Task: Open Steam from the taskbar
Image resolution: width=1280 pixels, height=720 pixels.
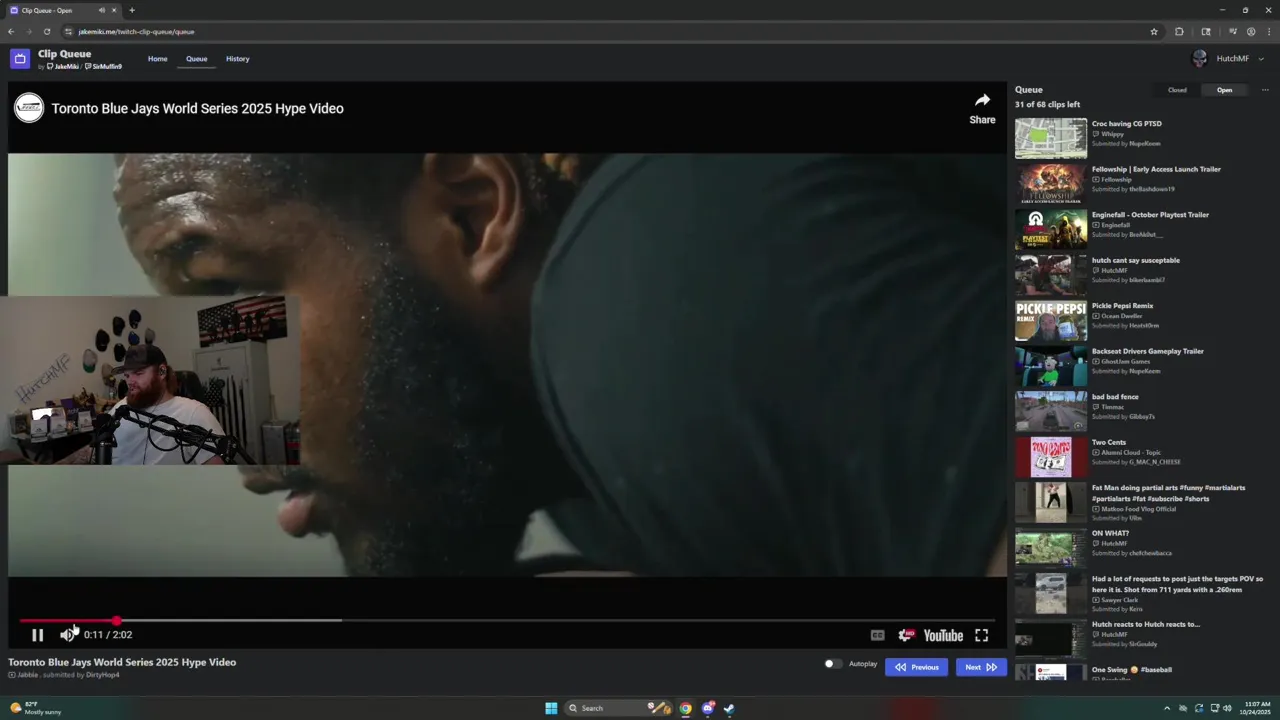Action: coord(729,708)
